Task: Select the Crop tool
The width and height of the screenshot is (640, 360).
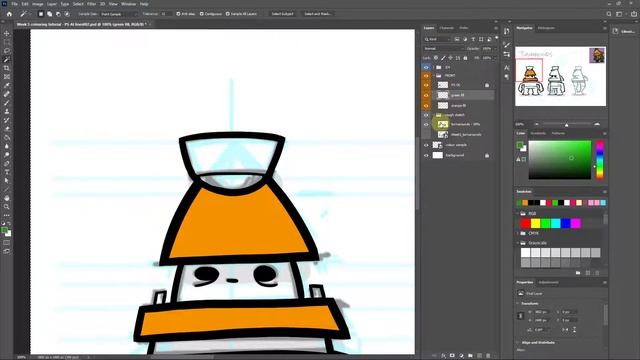Action: point(7,68)
